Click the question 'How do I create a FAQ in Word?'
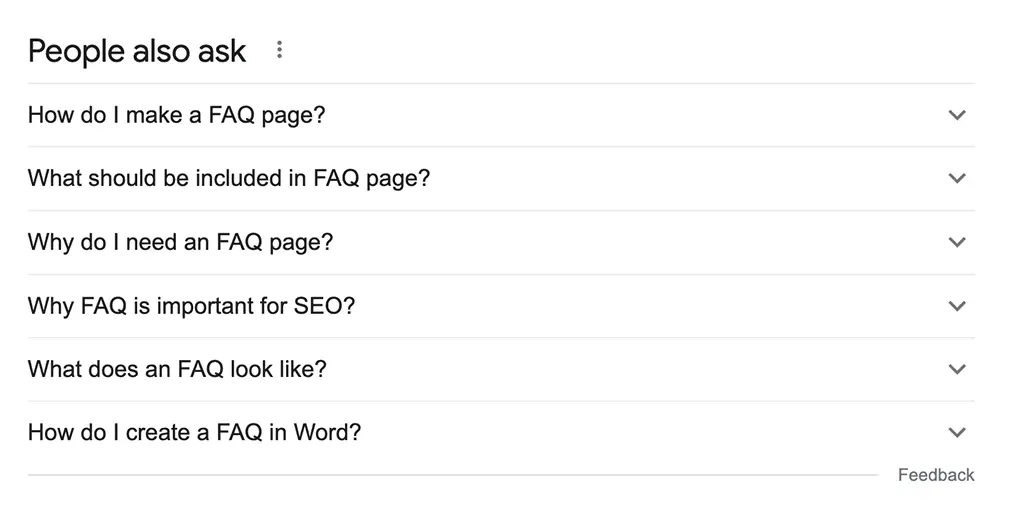Screen dimensions: 1024x523 click(195, 432)
